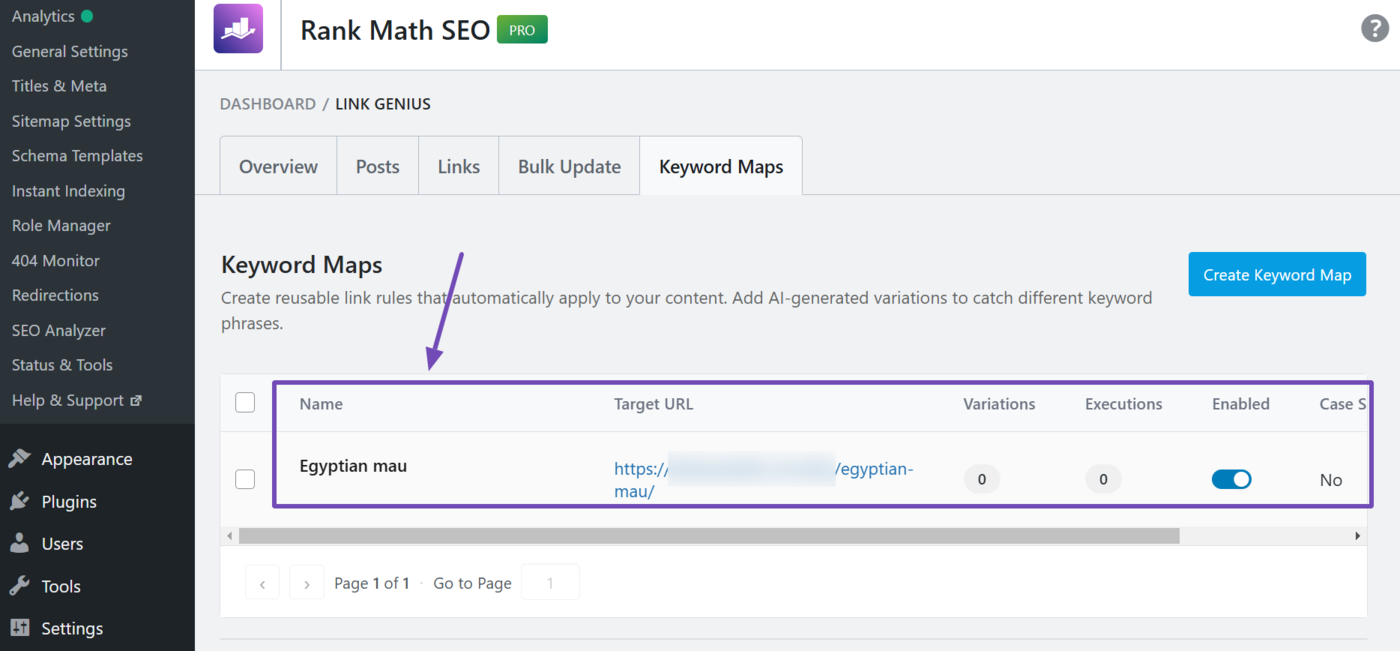
Task: Click the green Analytics status dot
Action: (x=87, y=16)
